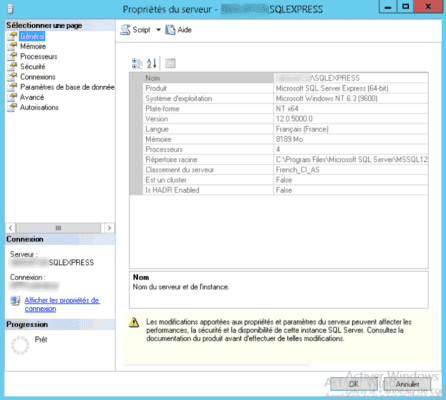Close the Propriétés du serveur window
Image resolution: width=446 pixels, height=400 pixels.
coord(428,7)
